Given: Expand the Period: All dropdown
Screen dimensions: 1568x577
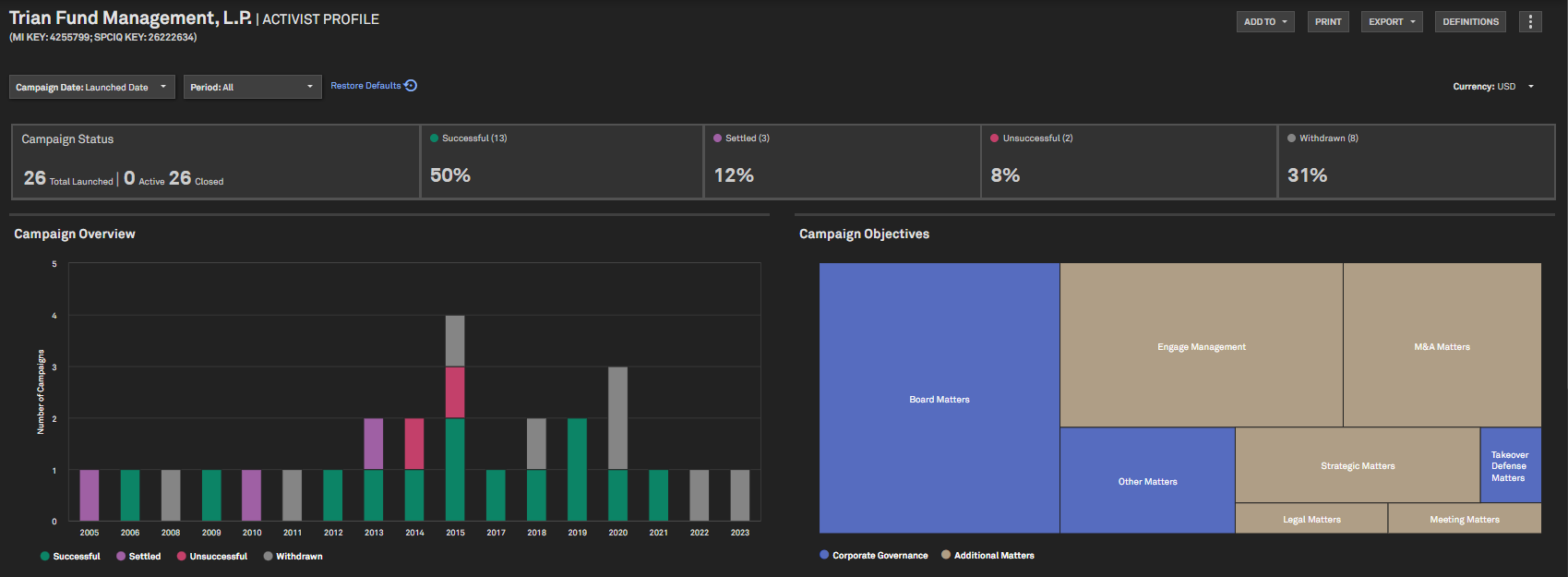Looking at the screenshot, I should 252,87.
